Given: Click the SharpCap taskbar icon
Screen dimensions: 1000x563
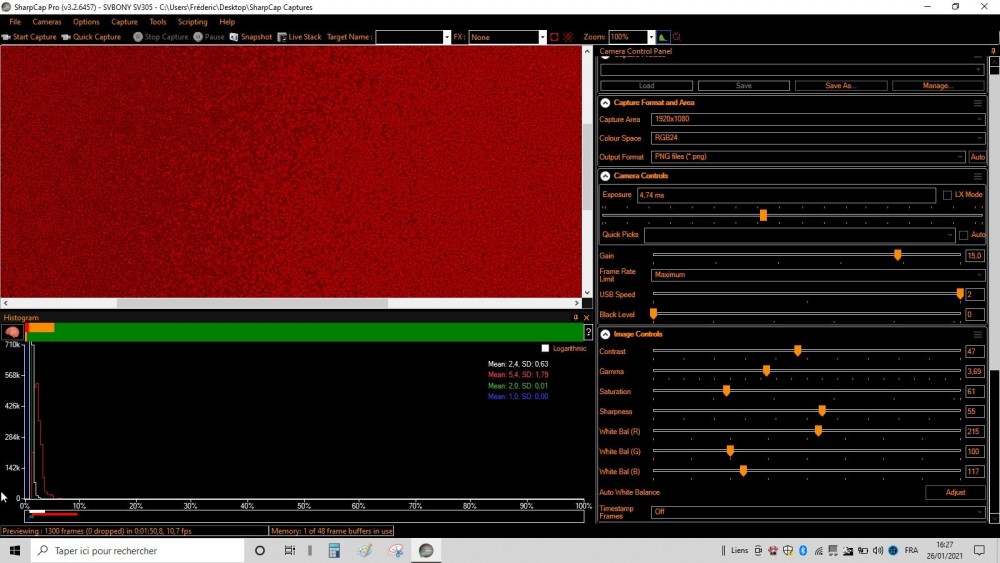Looking at the screenshot, I should point(426,550).
